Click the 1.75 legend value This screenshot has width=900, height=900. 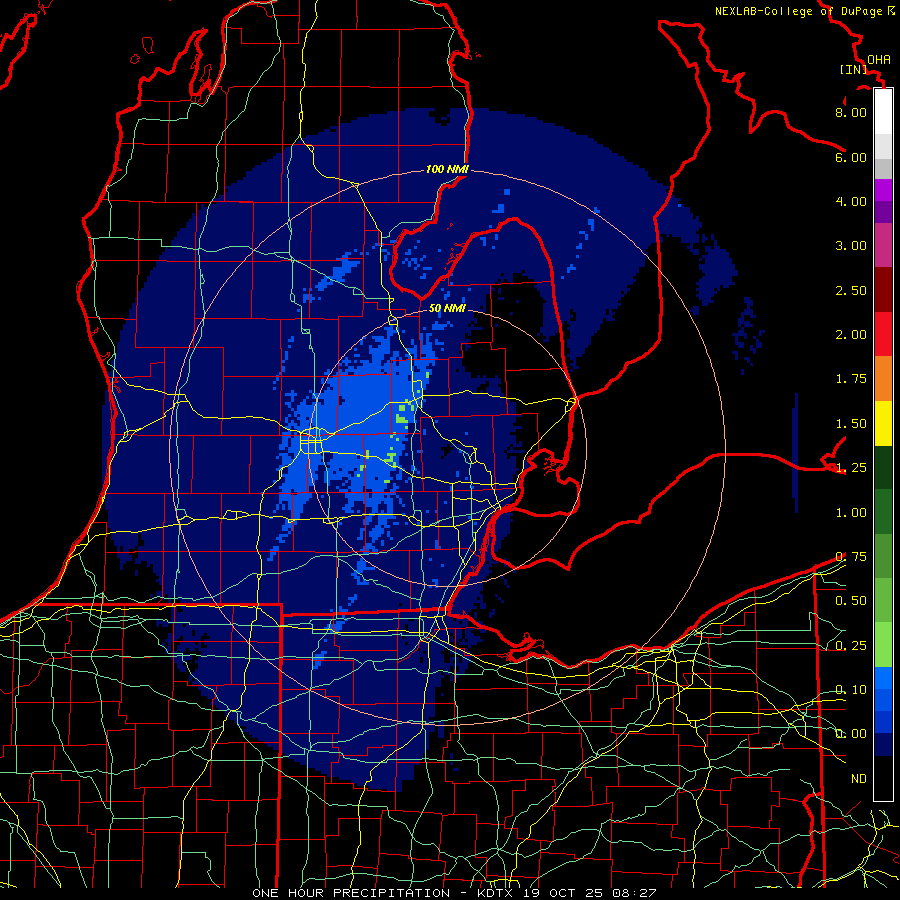[851, 379]
